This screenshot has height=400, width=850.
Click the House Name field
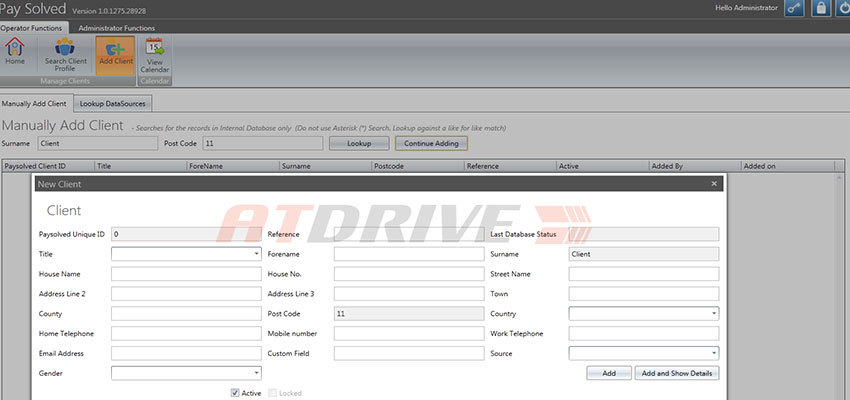pos(186,274)
